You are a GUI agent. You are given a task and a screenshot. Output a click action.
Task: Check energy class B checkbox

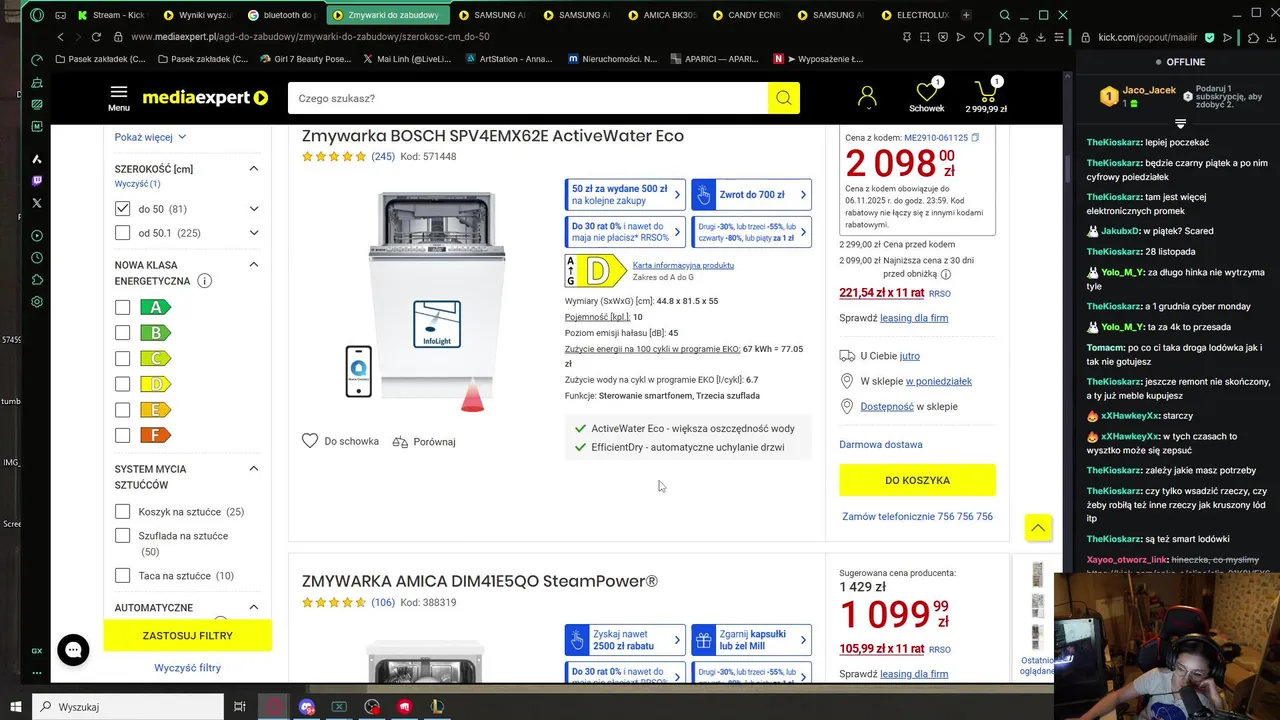tap(122, 333)
